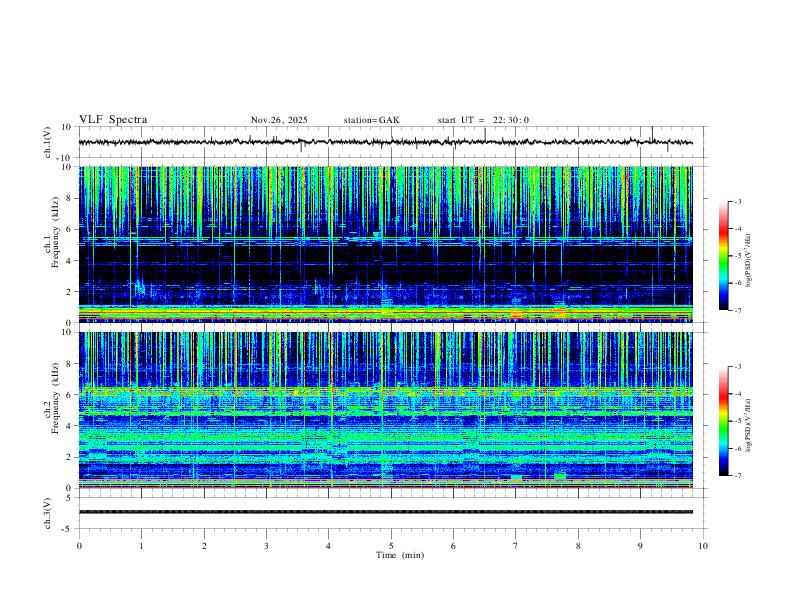Viewport: 792px width, 612px height.
Task: Click the "ch.3(V)" axis label
Action: click(48, 513)
